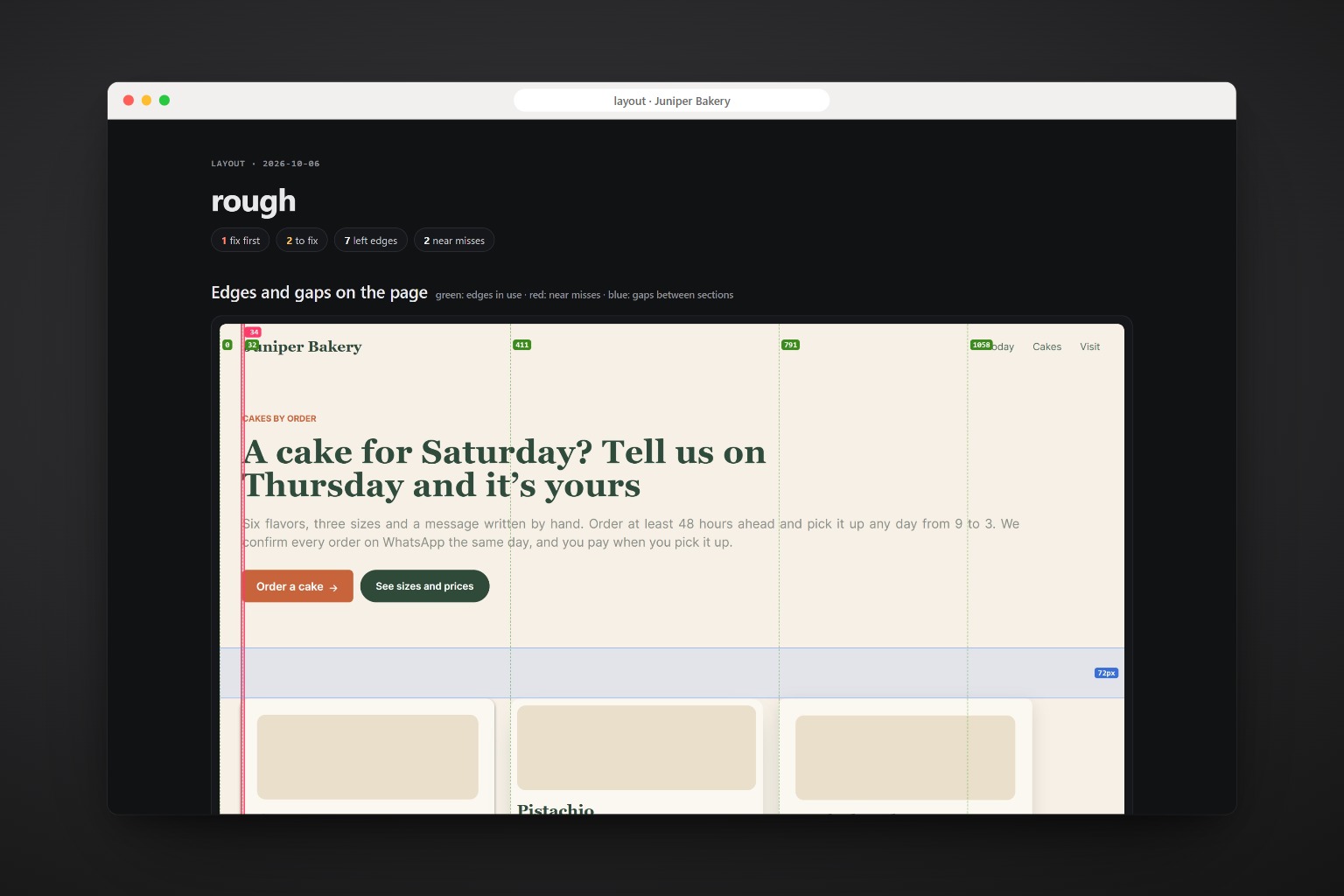
Task: Open the Visit nav link
Action: tap(1089, 346)
